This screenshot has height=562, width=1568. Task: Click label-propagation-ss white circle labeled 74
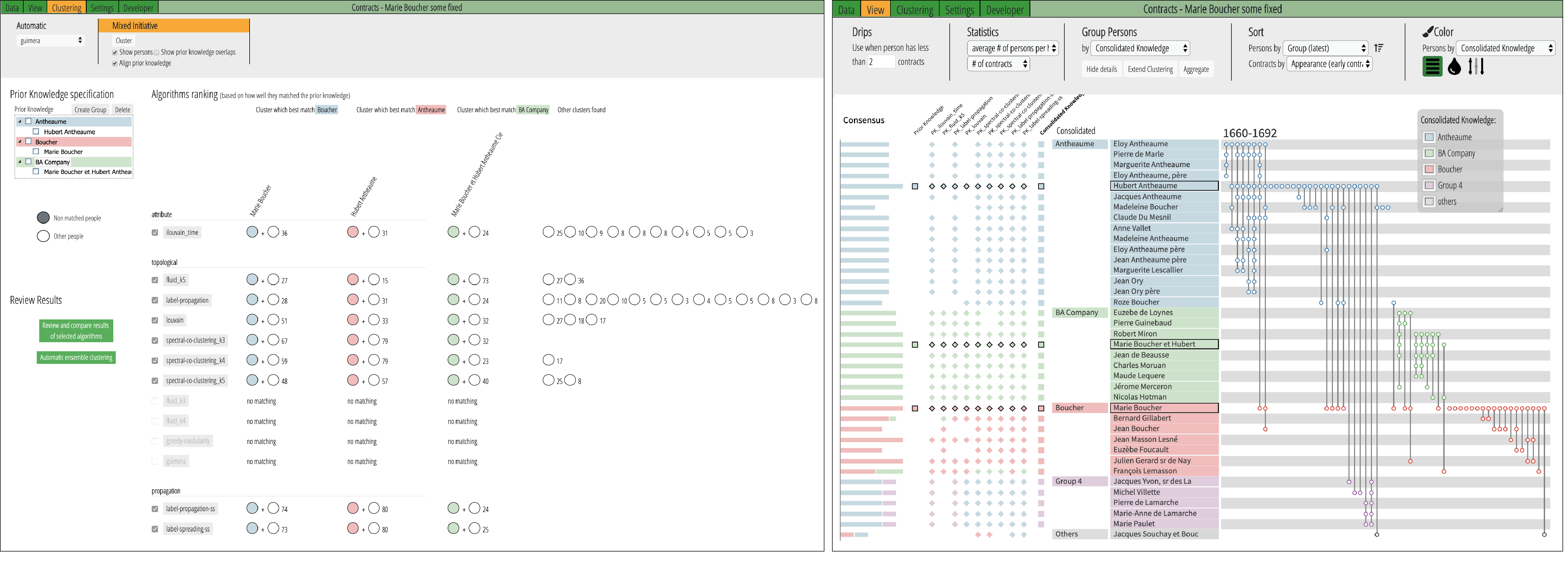tap(273, 508)
